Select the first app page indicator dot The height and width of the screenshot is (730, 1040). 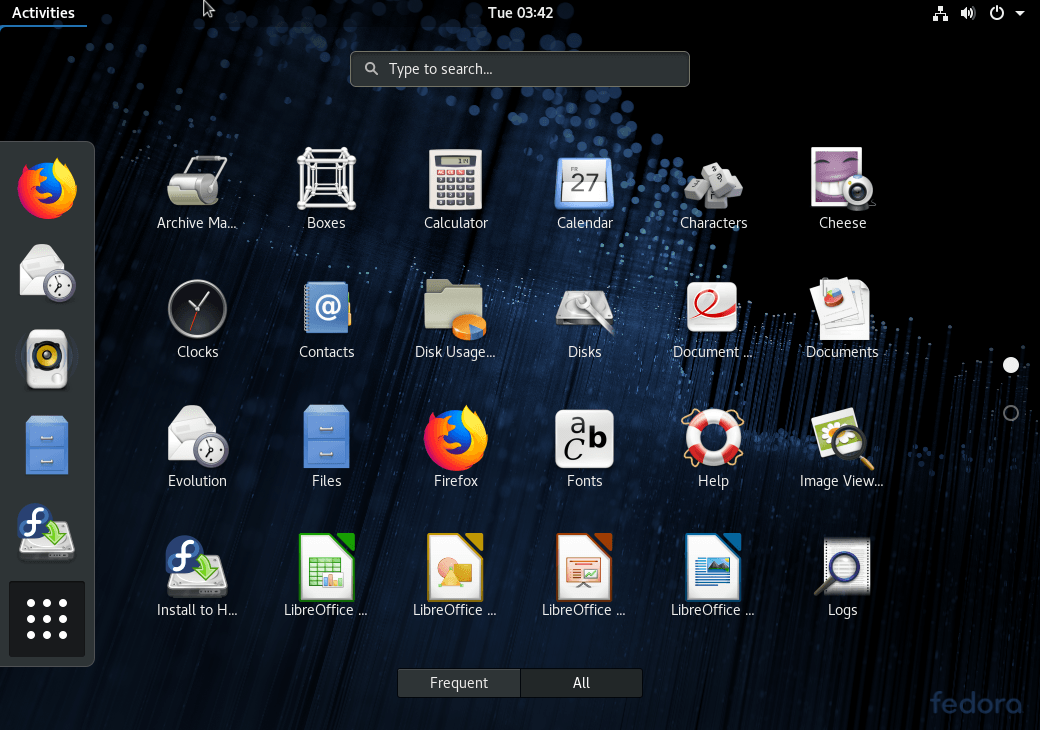(1011, 365)
